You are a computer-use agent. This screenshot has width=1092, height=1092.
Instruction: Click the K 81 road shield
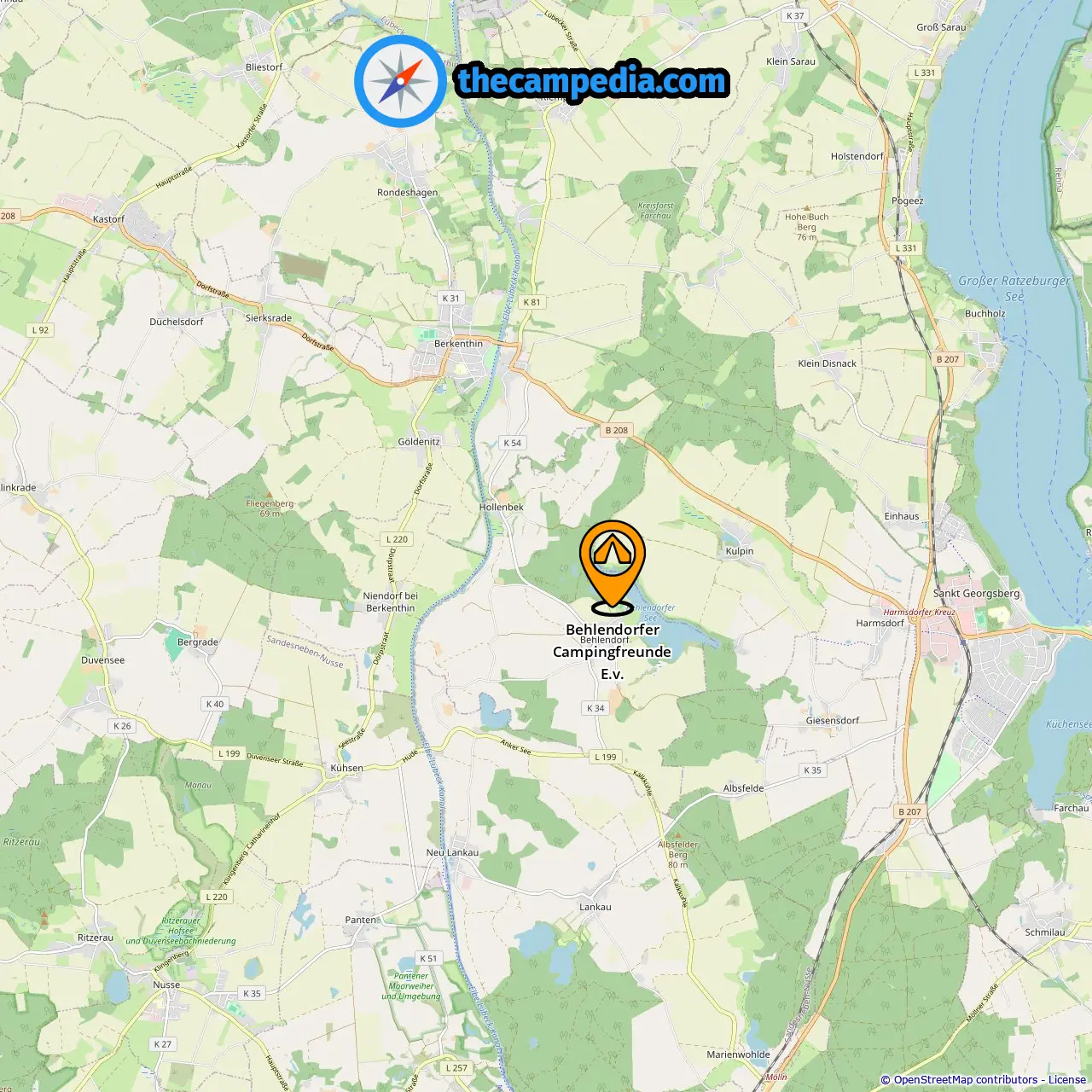point(531,302)
